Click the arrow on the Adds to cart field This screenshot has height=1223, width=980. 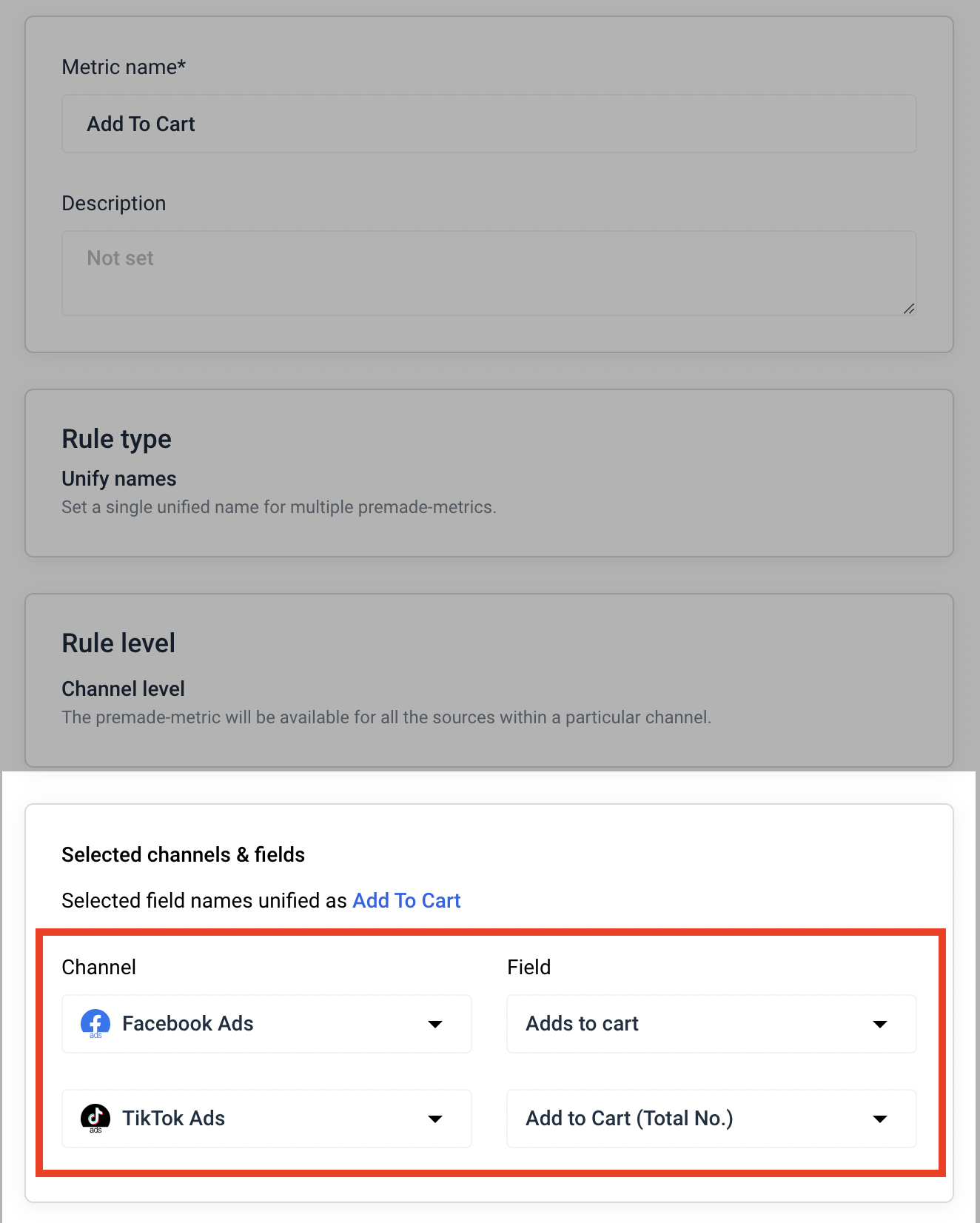880,1024
